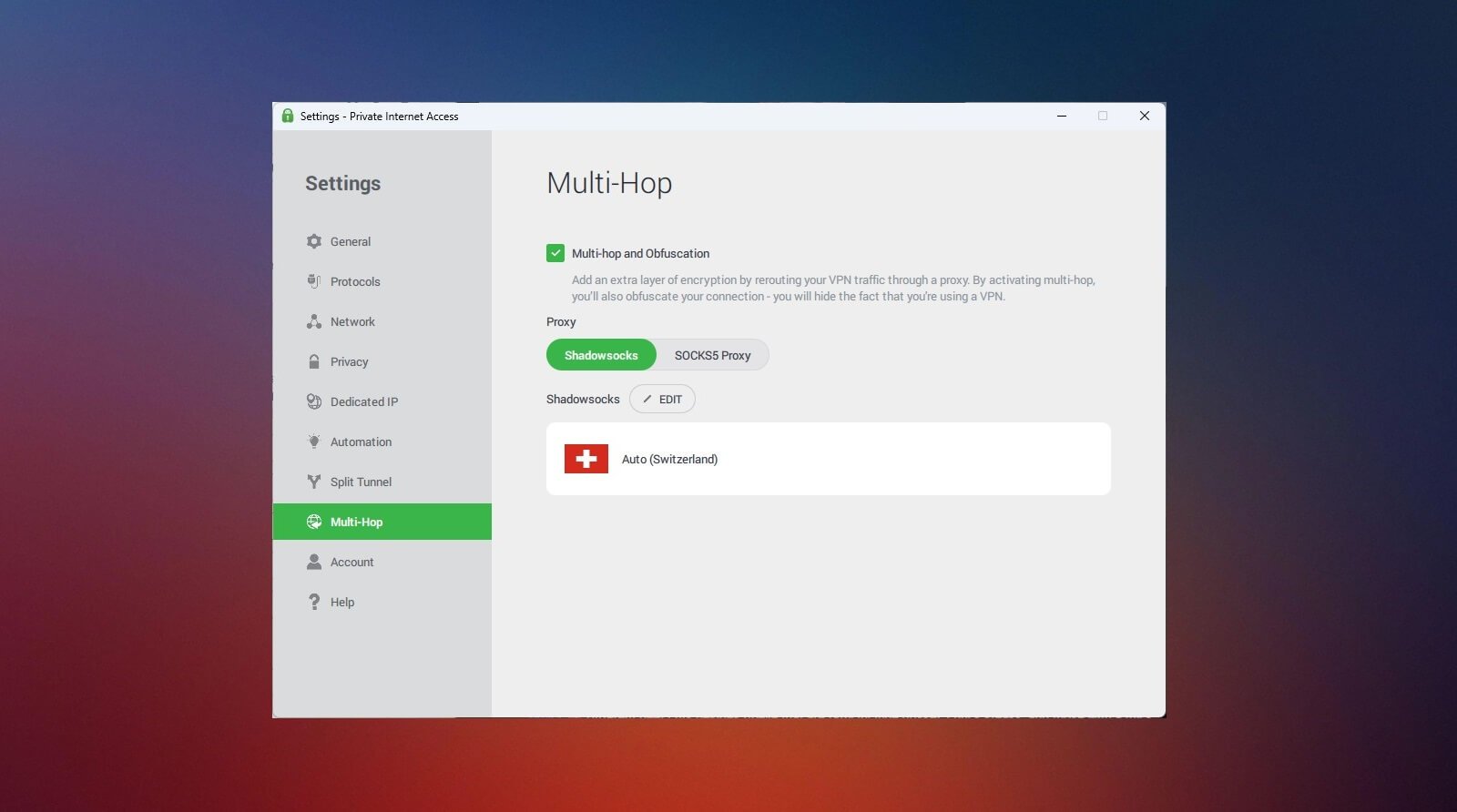Go to the Automation settings page
Screen dimensions: 1457x812
click(x=382, y=442)
